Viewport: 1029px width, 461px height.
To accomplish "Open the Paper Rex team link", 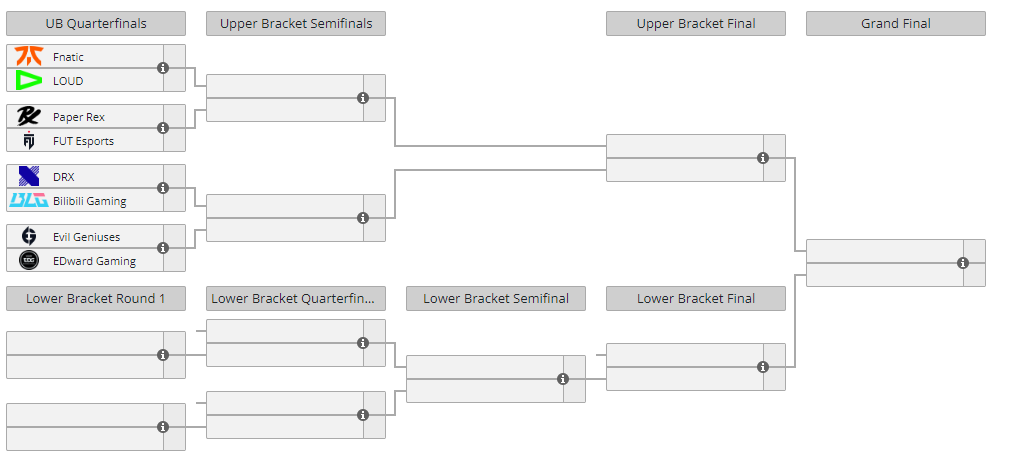I will click(x=79, y=117).
